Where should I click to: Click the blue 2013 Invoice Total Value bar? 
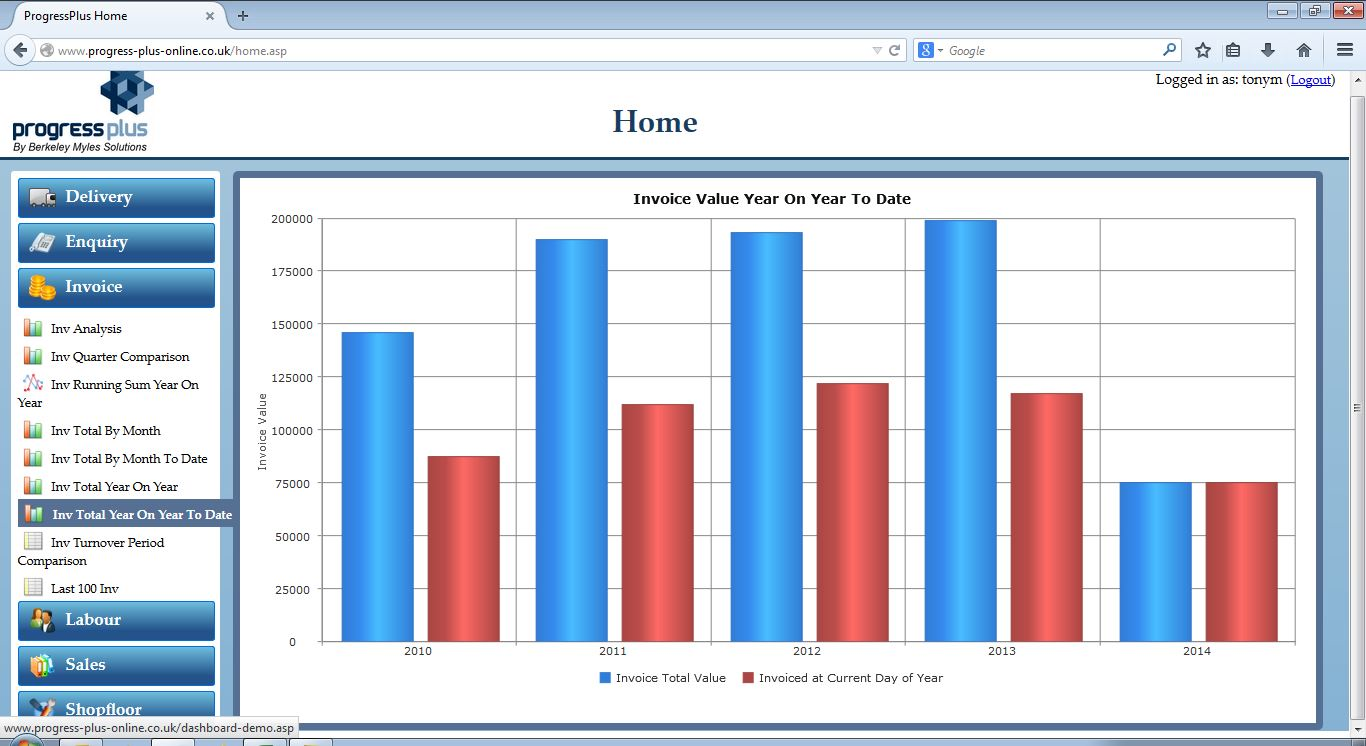point(960,431)
